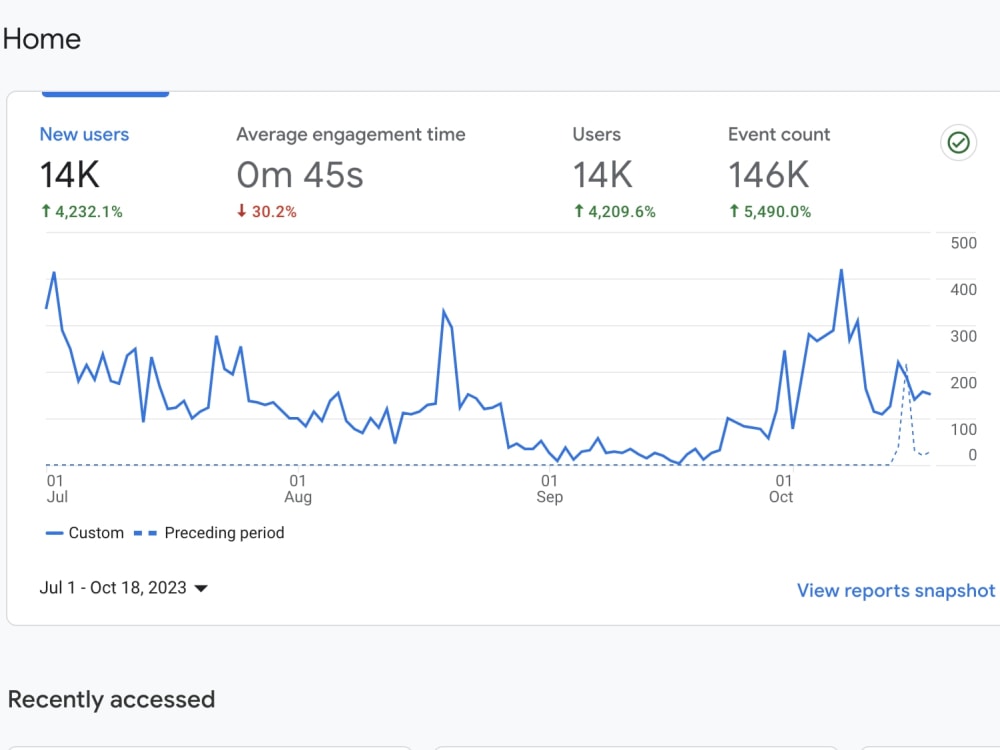
Task: Open View reports snapshot link
Action: (x=895, y=591)
